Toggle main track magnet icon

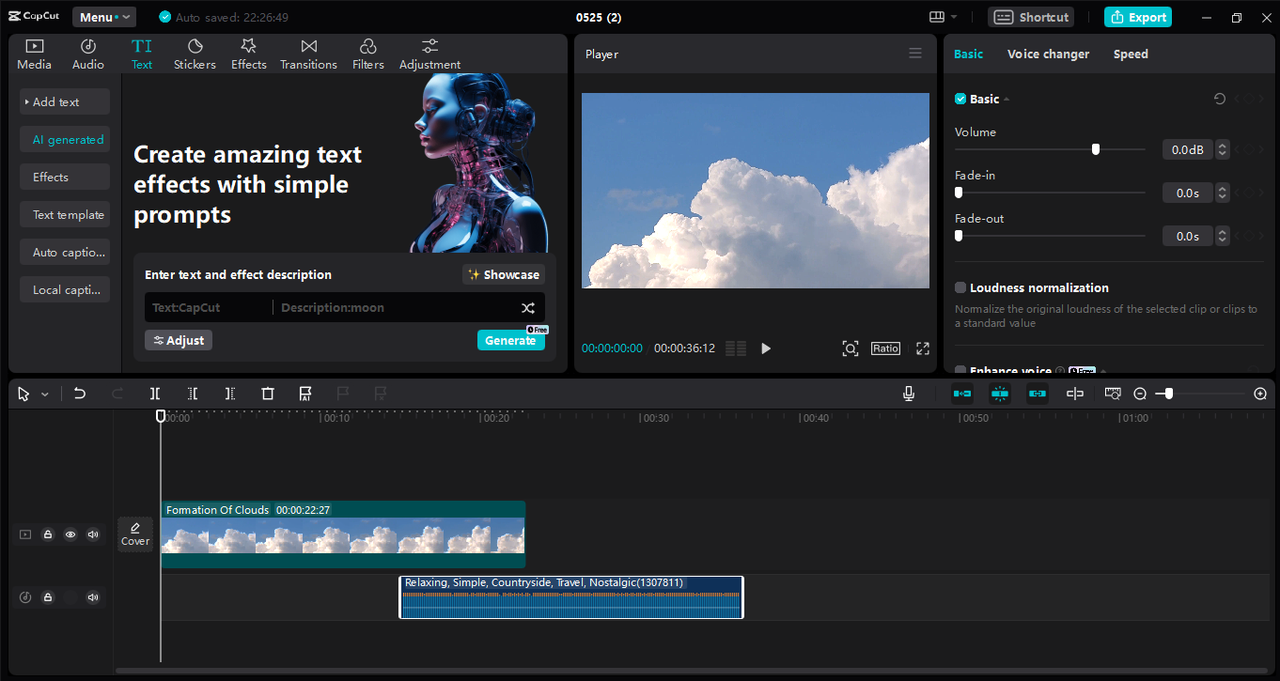click(962, 394)
